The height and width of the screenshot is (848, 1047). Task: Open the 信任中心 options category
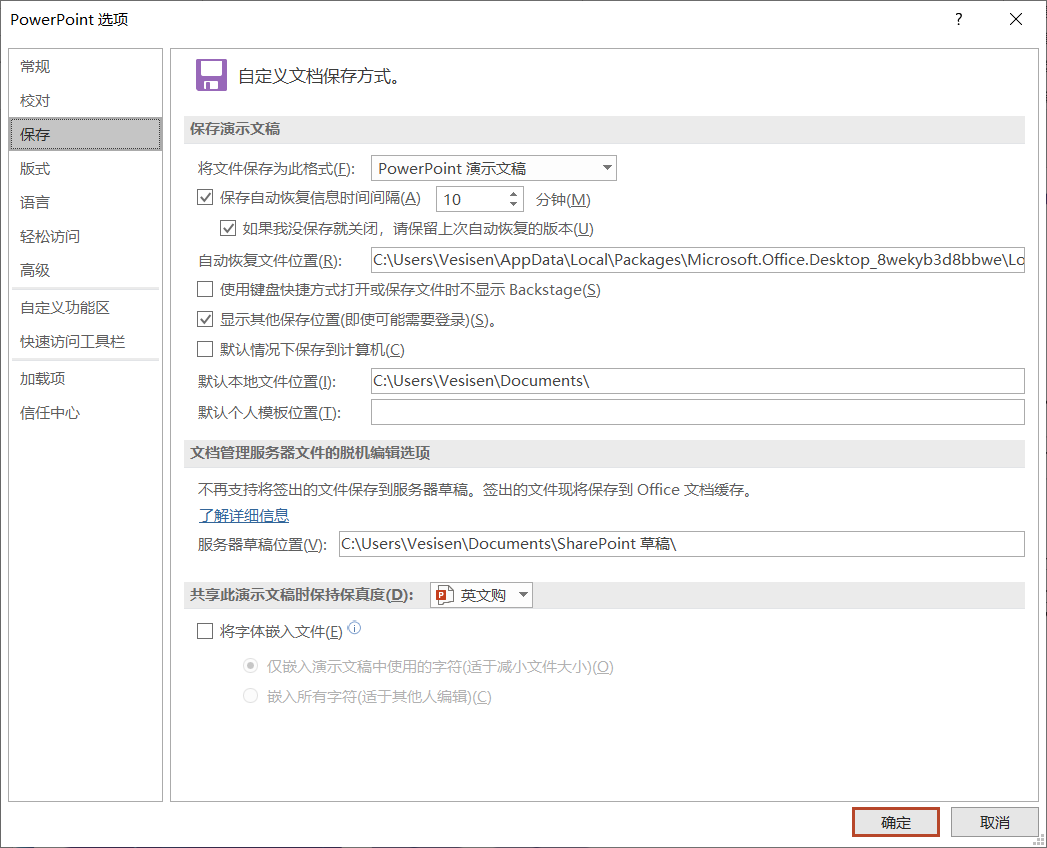85,413
